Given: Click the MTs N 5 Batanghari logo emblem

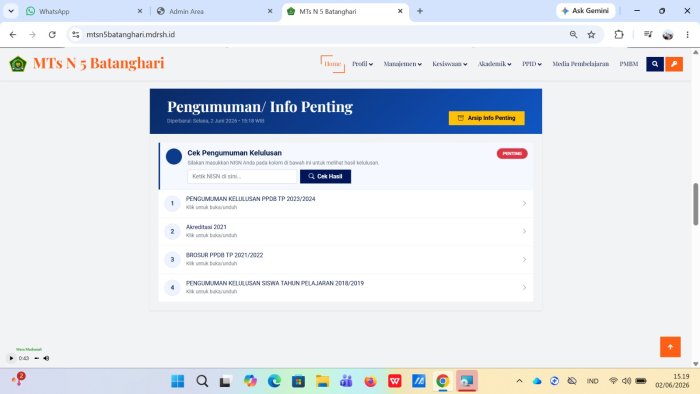Looking at the screenshot, I should click(18, 64).
